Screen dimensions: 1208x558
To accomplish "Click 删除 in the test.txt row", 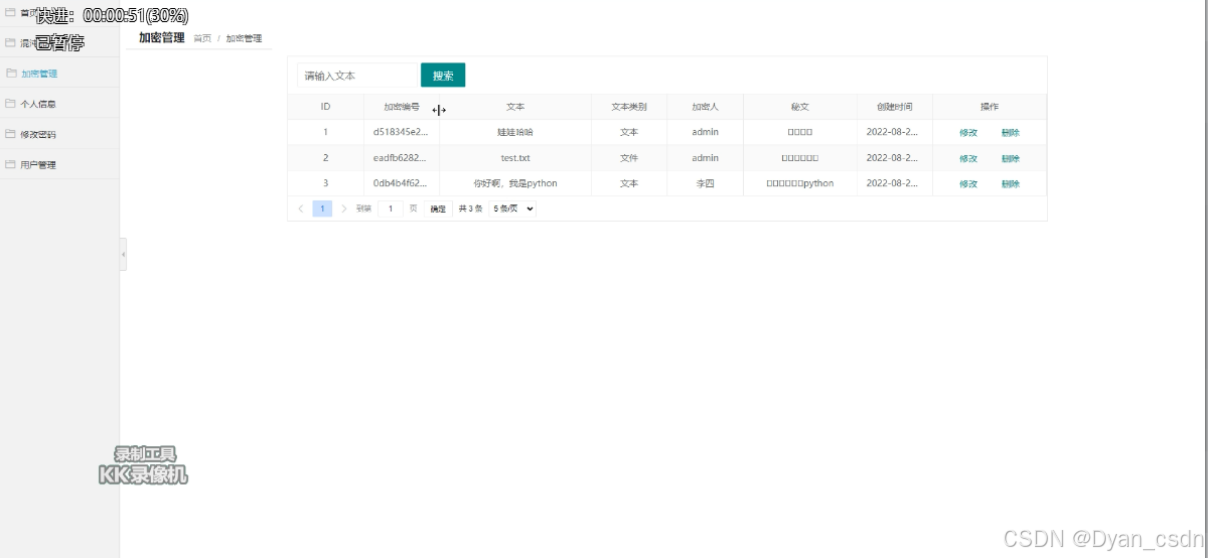I will click(1010, 158).
